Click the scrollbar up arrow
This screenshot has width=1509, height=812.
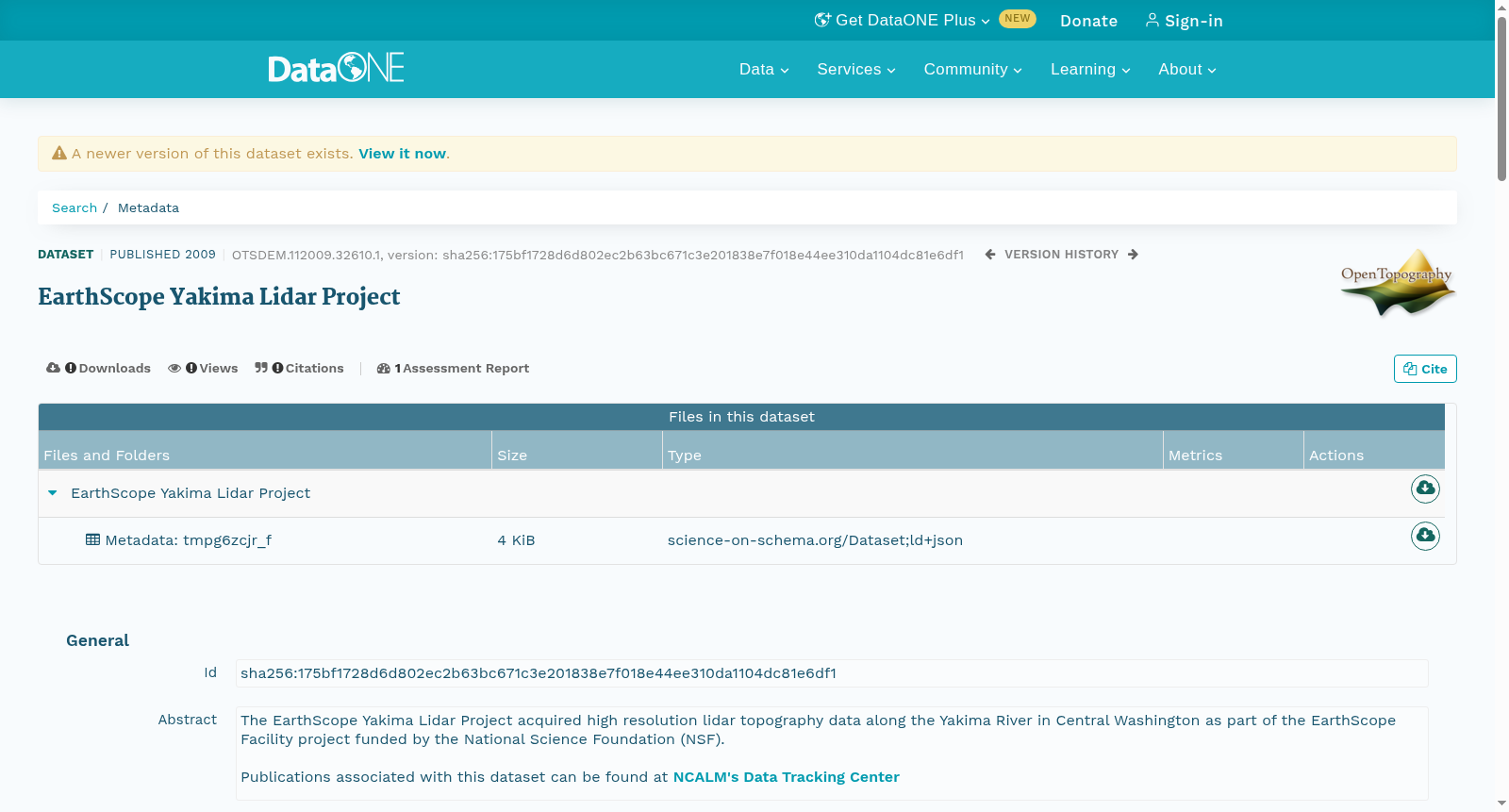(x=1501, y=7)
